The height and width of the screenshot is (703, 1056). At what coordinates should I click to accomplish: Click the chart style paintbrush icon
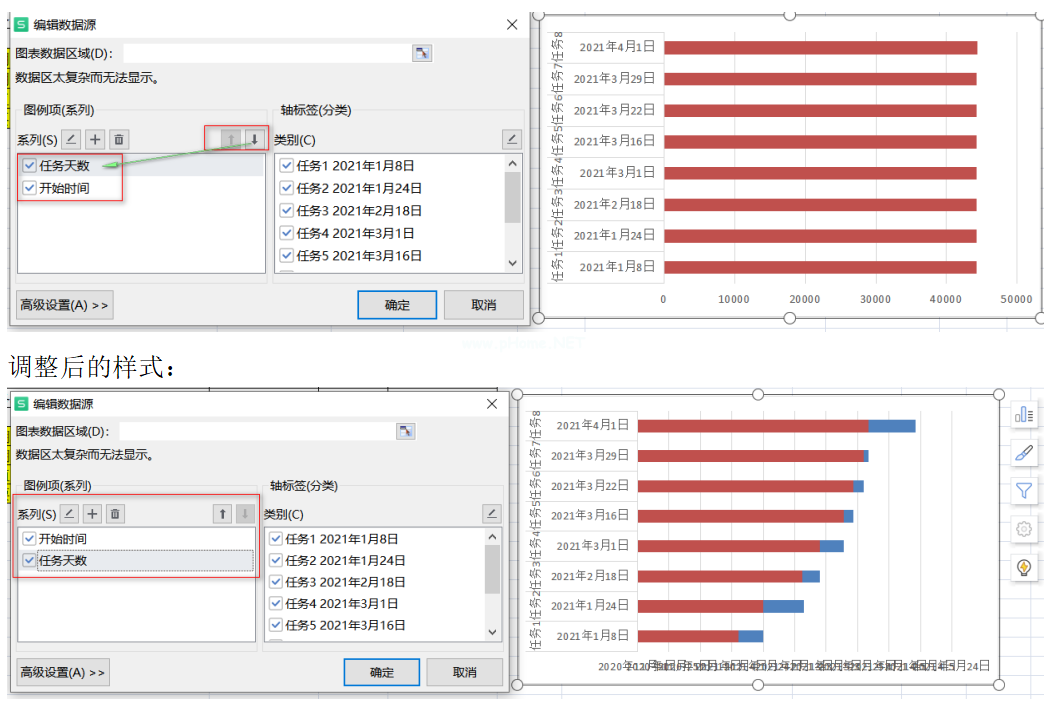(x=1024, y=452)
